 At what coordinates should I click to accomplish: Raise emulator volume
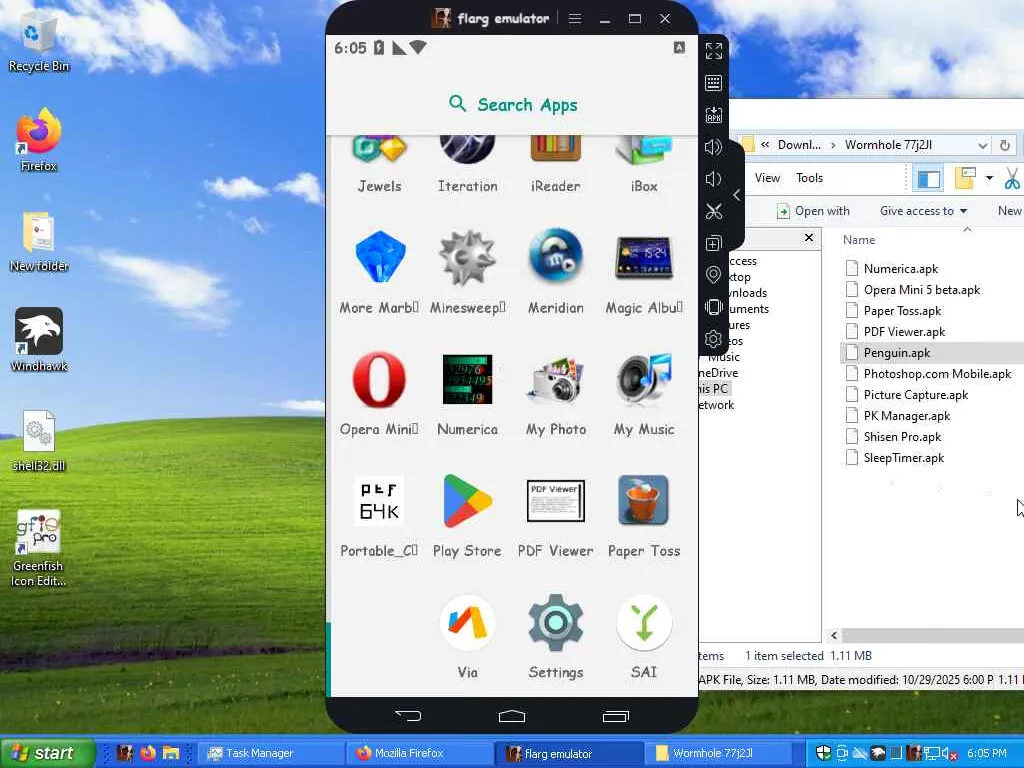714,147
